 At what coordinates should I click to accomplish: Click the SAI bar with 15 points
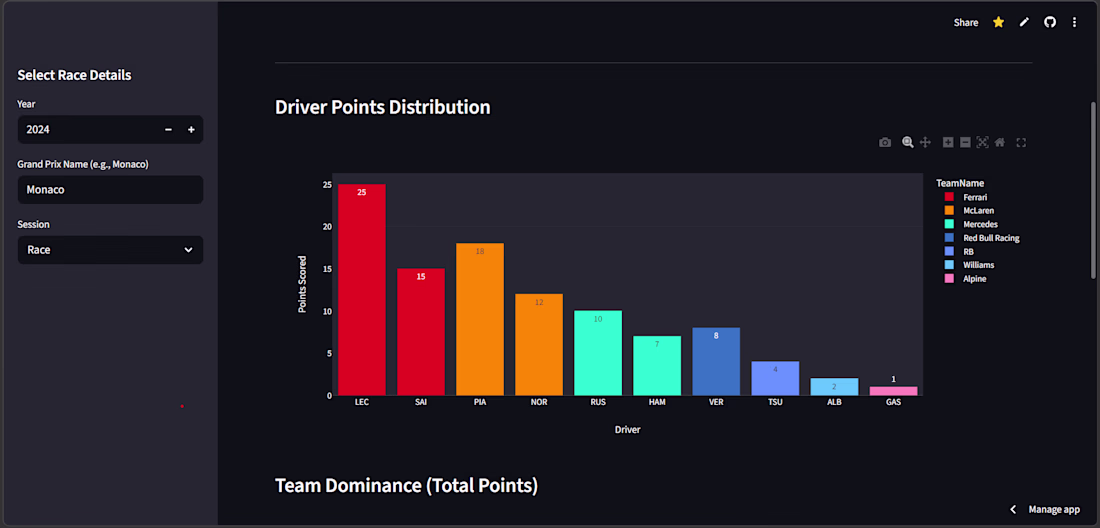(421, 332)
